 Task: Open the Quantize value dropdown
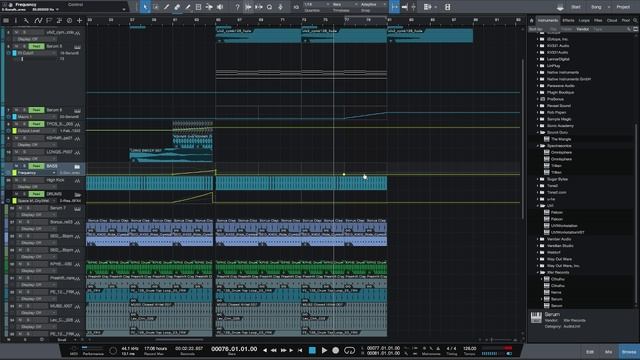click(316, 4)
